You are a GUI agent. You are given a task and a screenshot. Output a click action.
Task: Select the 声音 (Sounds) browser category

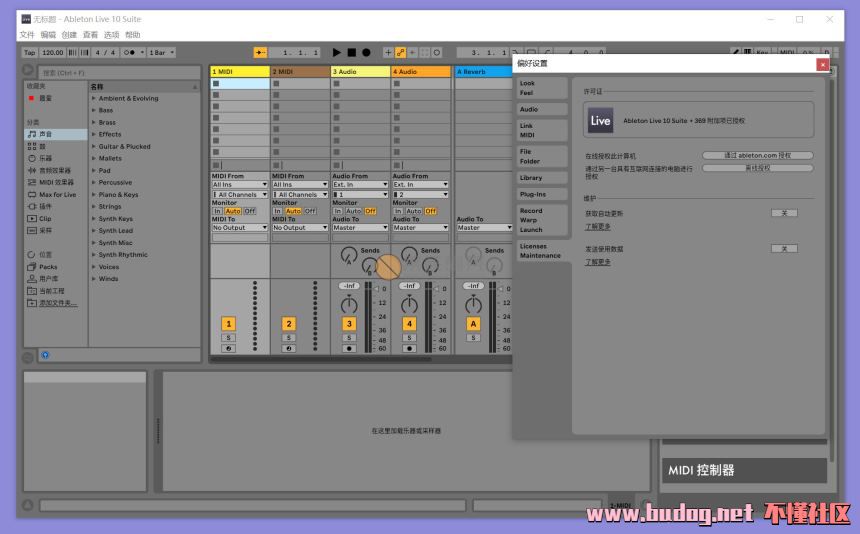pyautogui.click(x=56, y=134)
